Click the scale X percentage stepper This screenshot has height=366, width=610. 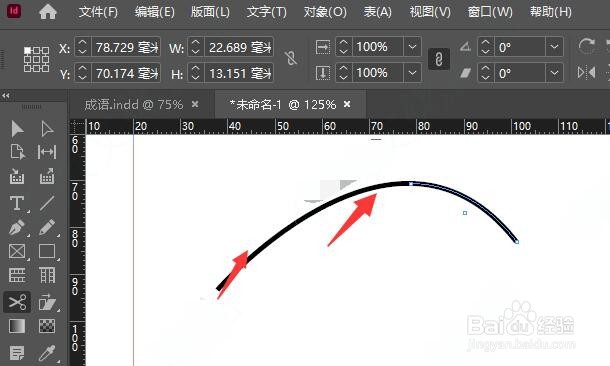pyautogui.click(x=344, y=47)
